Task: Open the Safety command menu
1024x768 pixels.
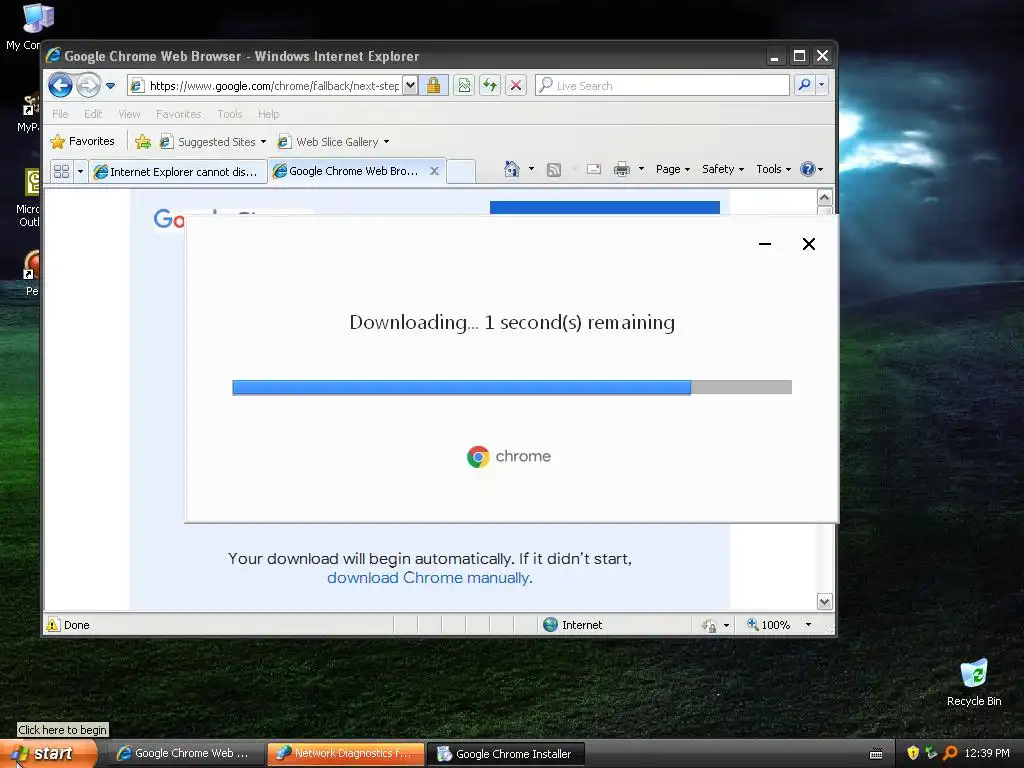Action: (x=723, y=169)
